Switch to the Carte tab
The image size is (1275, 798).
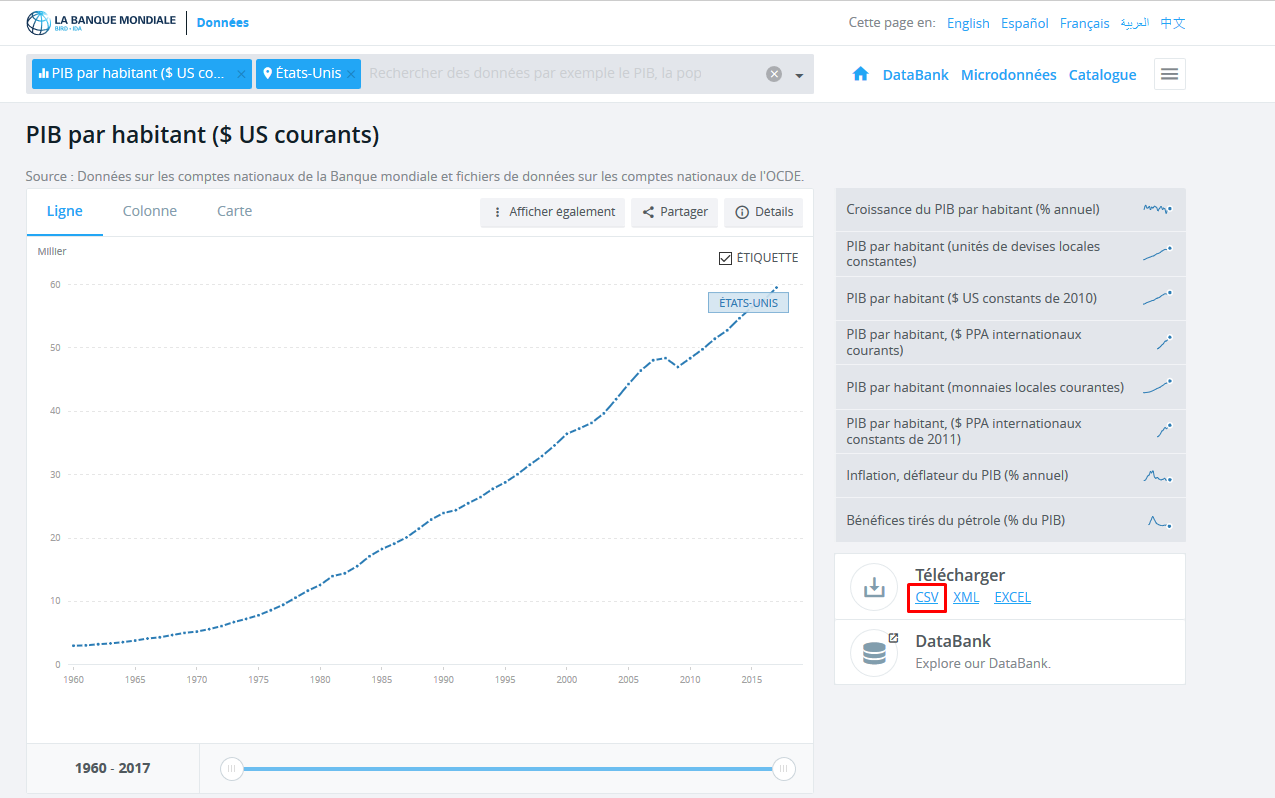(x=234, y=211)
